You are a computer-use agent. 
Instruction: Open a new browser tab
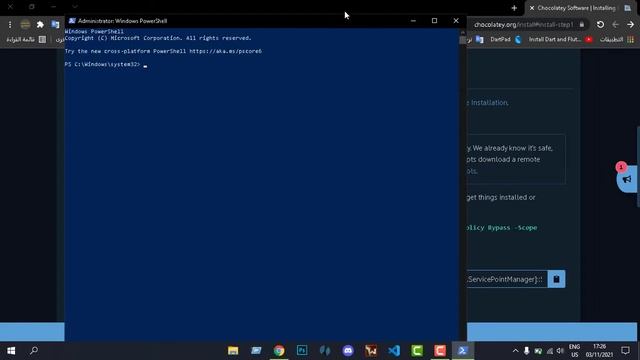pyautogui.click(x=514, y=8)
